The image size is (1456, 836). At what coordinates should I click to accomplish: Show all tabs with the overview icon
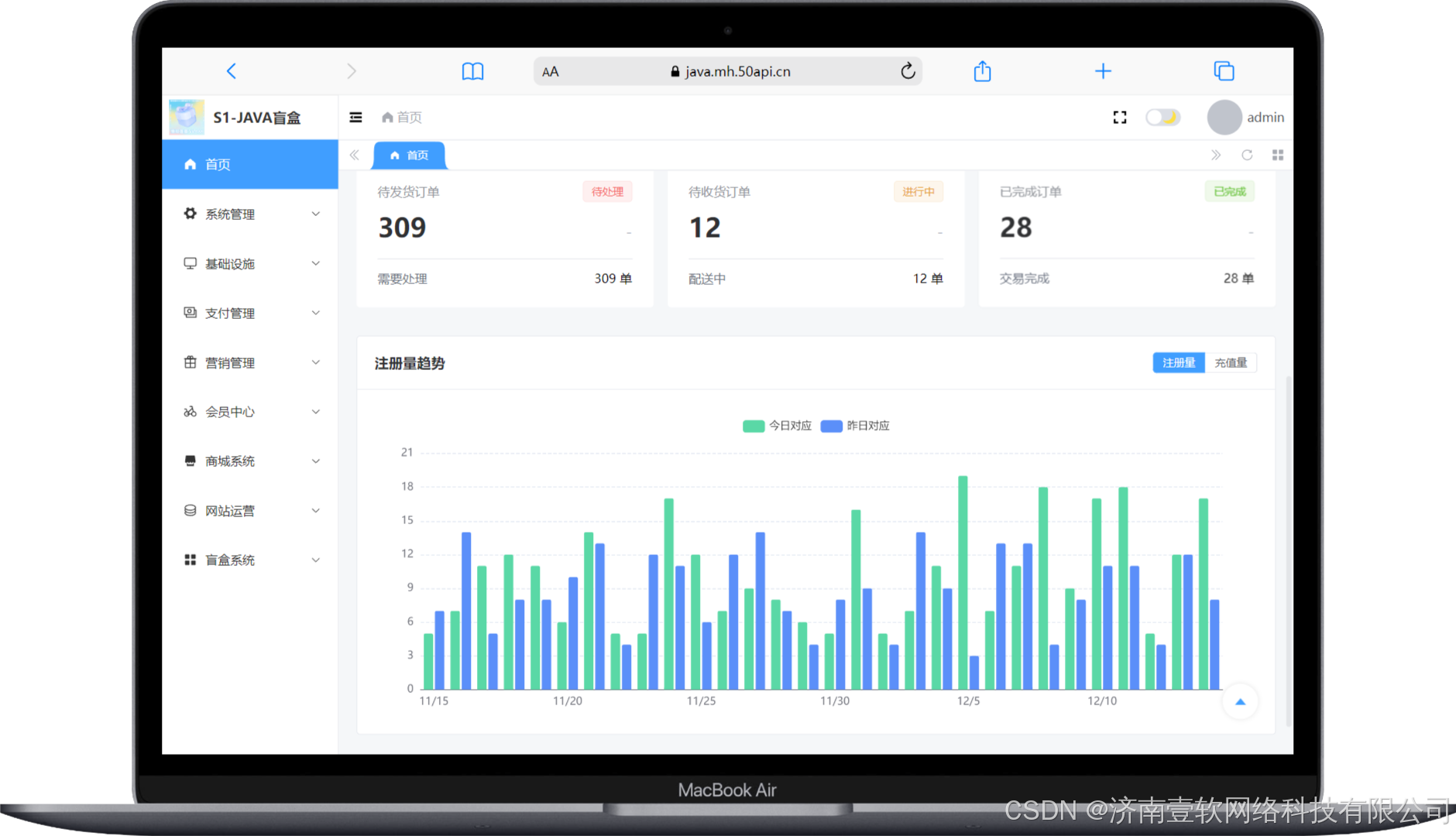pyautogui.click(x=1224, y=71)
